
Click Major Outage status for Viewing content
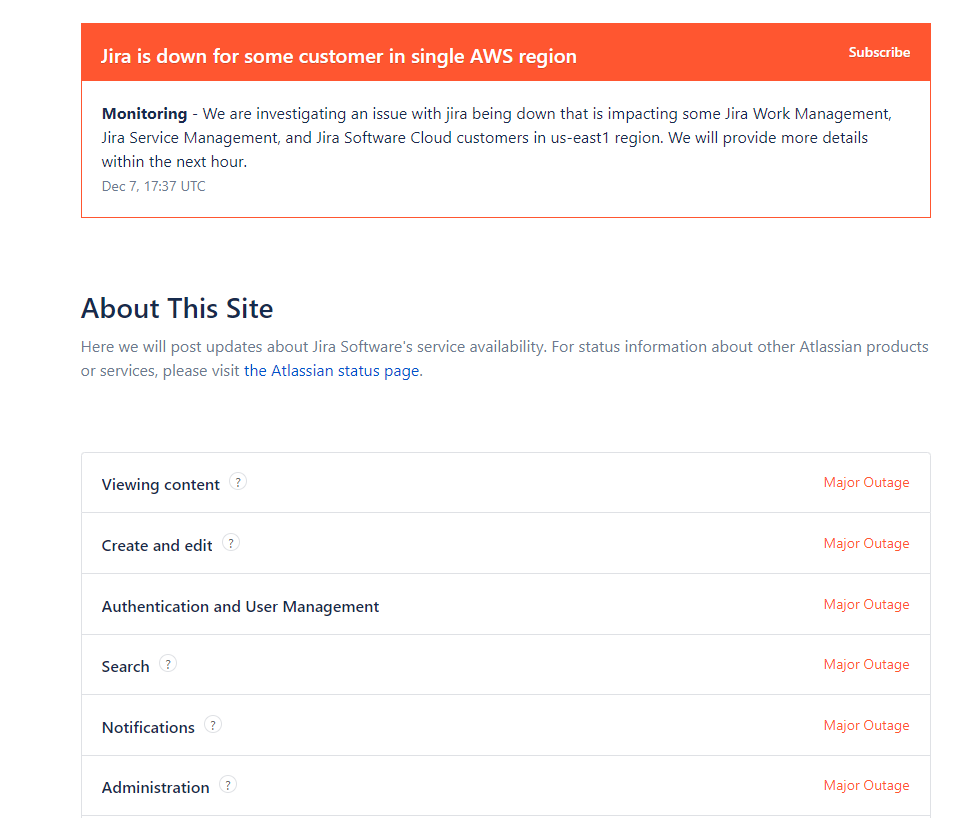coord(866,482)
